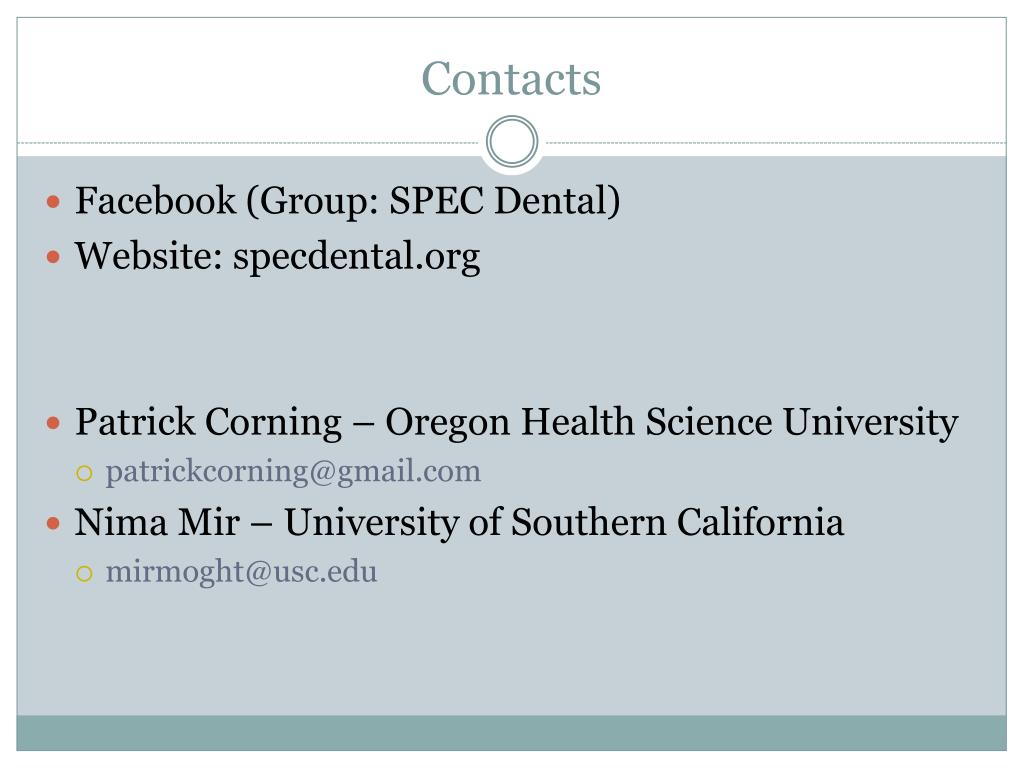Click the patrickcorning@gmail.com email link
Screen dimensions: 1024x768
293,472
